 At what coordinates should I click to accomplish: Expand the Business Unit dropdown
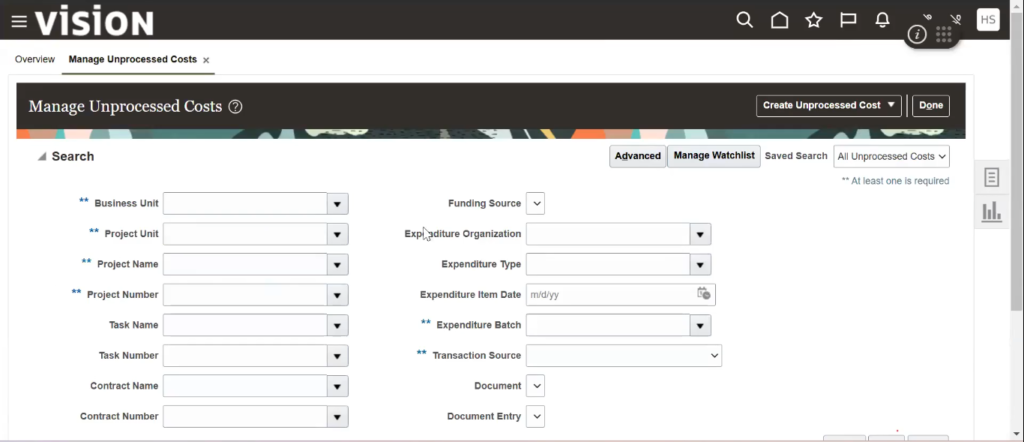(x=338, y=204)
